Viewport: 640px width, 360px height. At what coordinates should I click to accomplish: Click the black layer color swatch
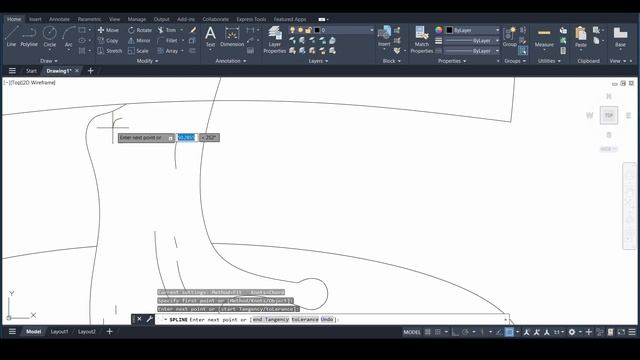coord(317,30)
